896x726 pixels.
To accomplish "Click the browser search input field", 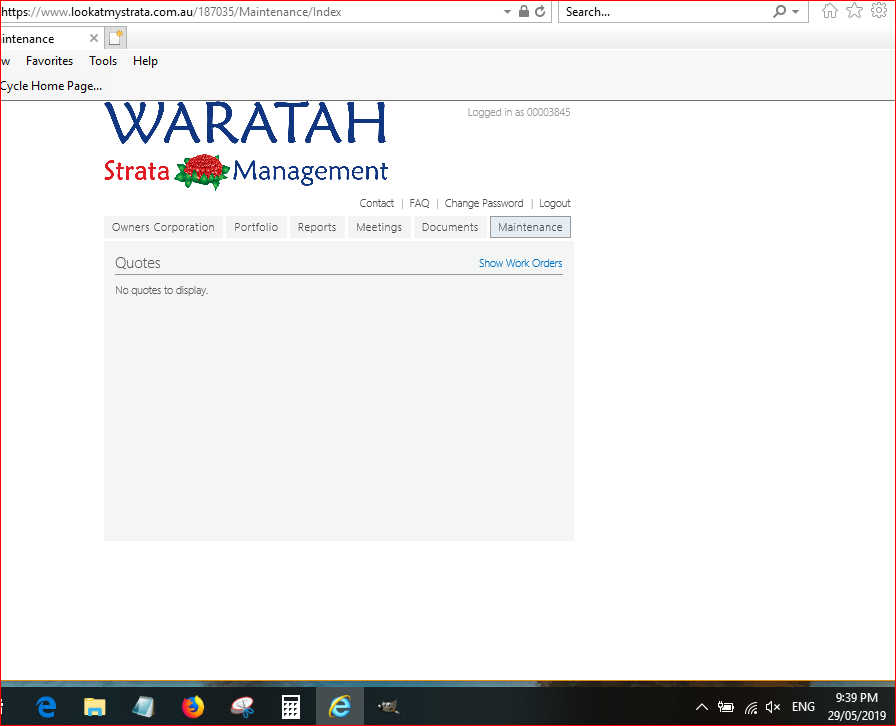I will 666,11.
